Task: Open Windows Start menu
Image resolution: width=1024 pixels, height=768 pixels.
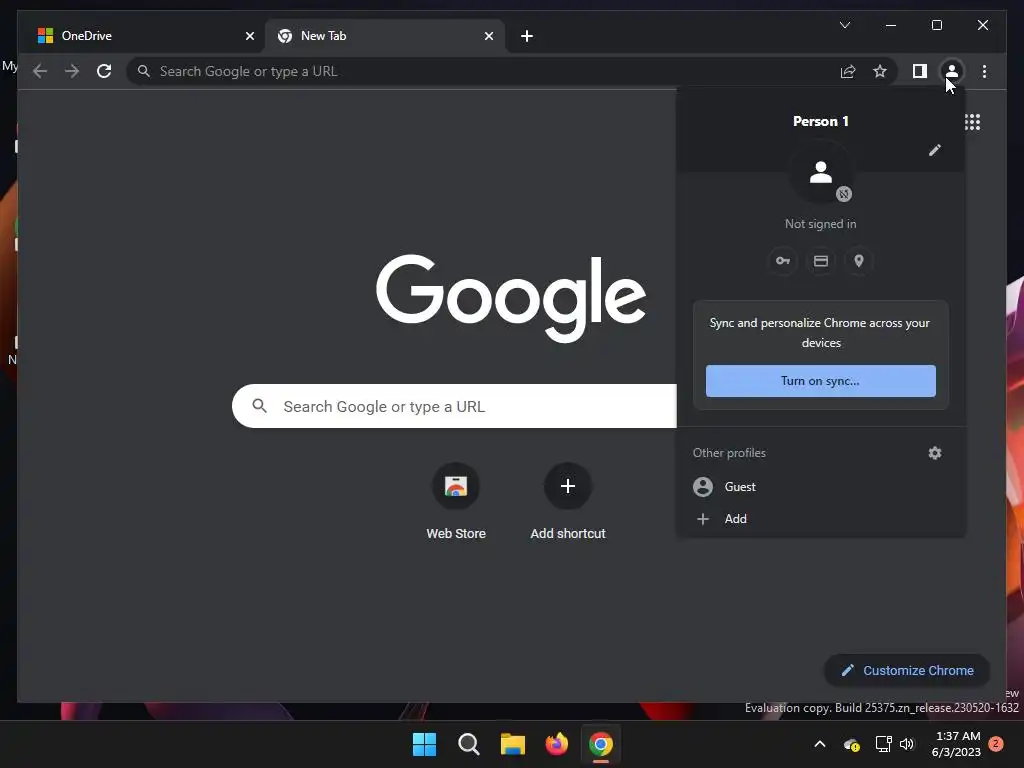Action: click(x=424, y=744)
